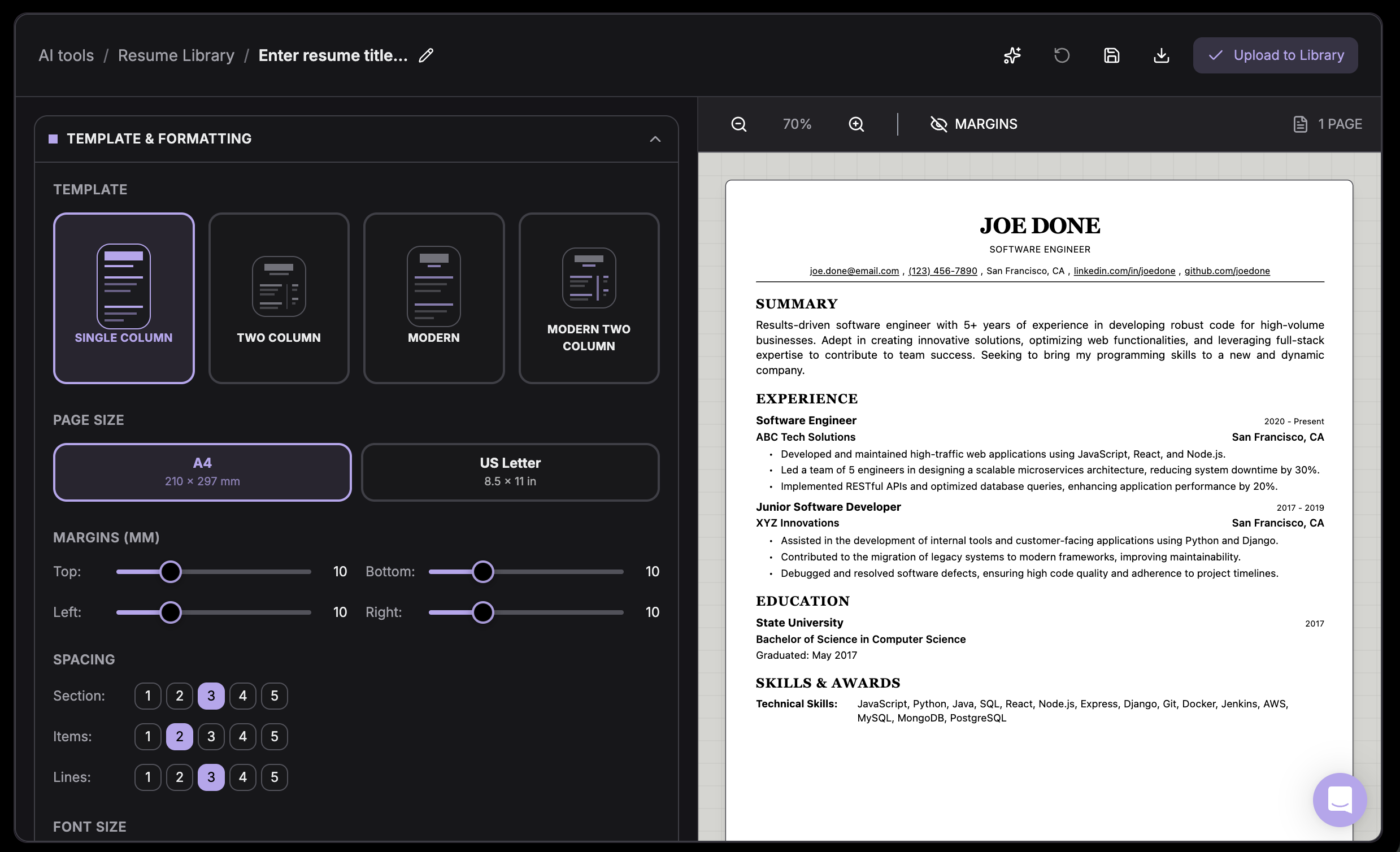
Task: Open Resume Library from breadcrumb
Action: (x=176, y=55)
